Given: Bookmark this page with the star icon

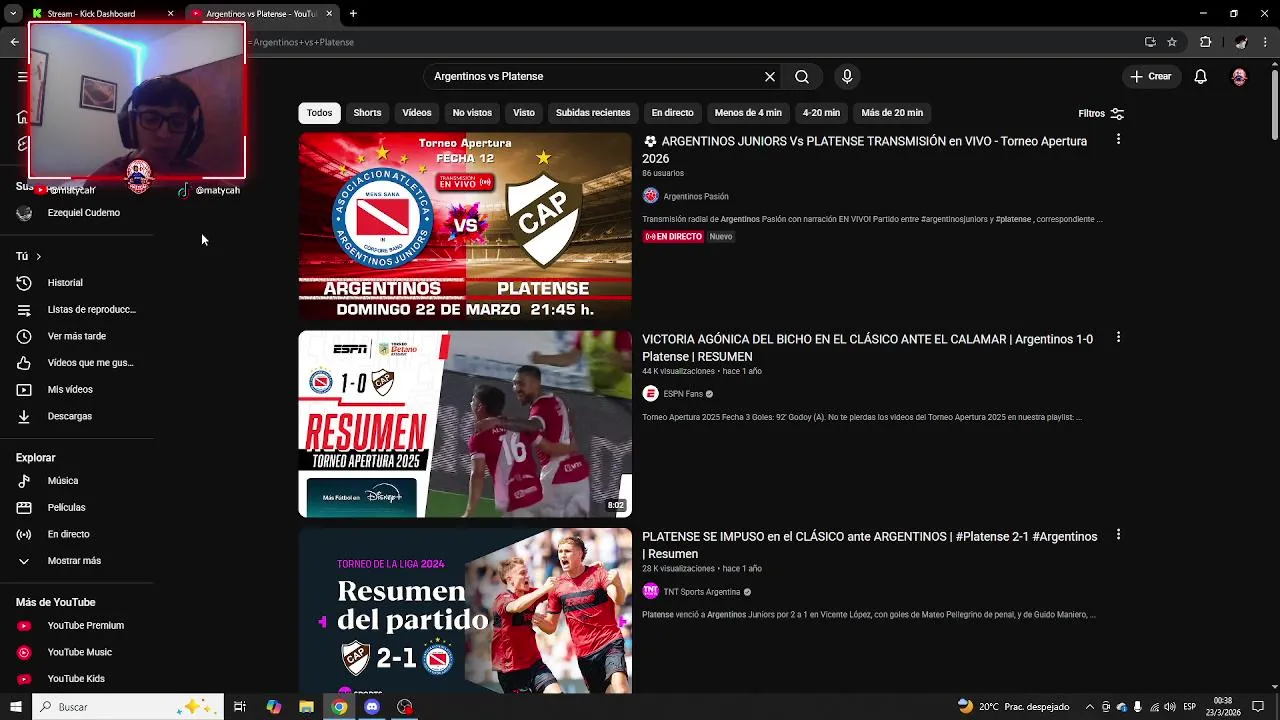Looking at the screenshot, I should click(x=1172, y=42).
